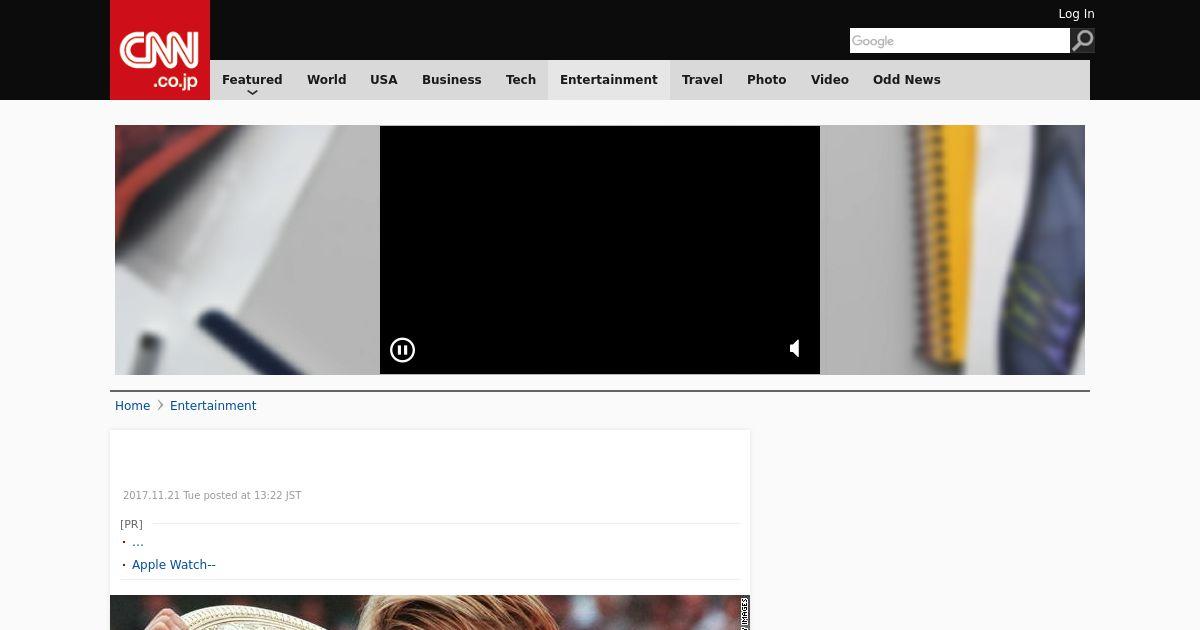Viewport: 1200px width, 630px height.
Task: Follow the Home breadcrumb link
Action: 132,406
